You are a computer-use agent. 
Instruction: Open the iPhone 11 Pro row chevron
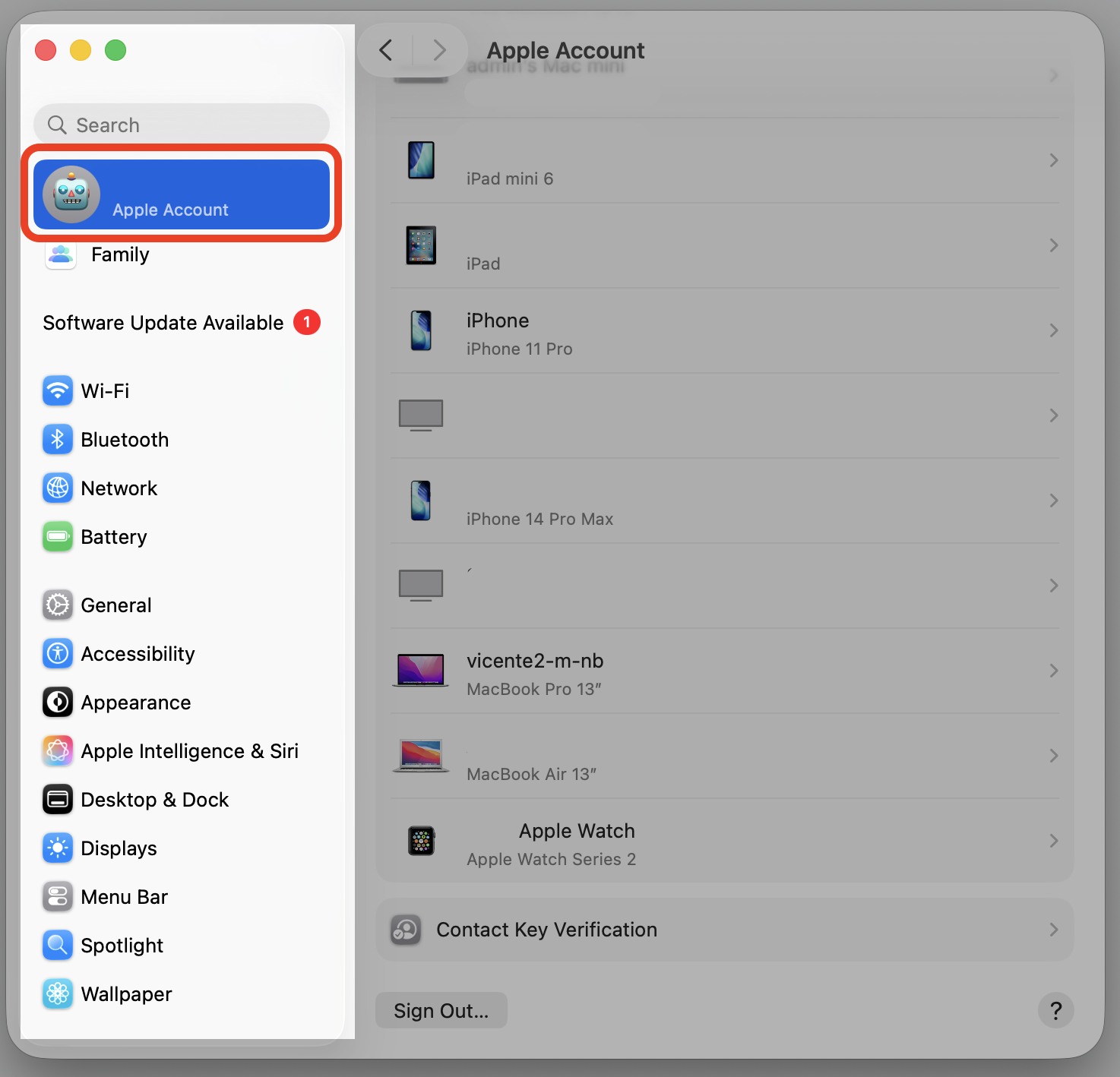click(x=1054, y=330)
